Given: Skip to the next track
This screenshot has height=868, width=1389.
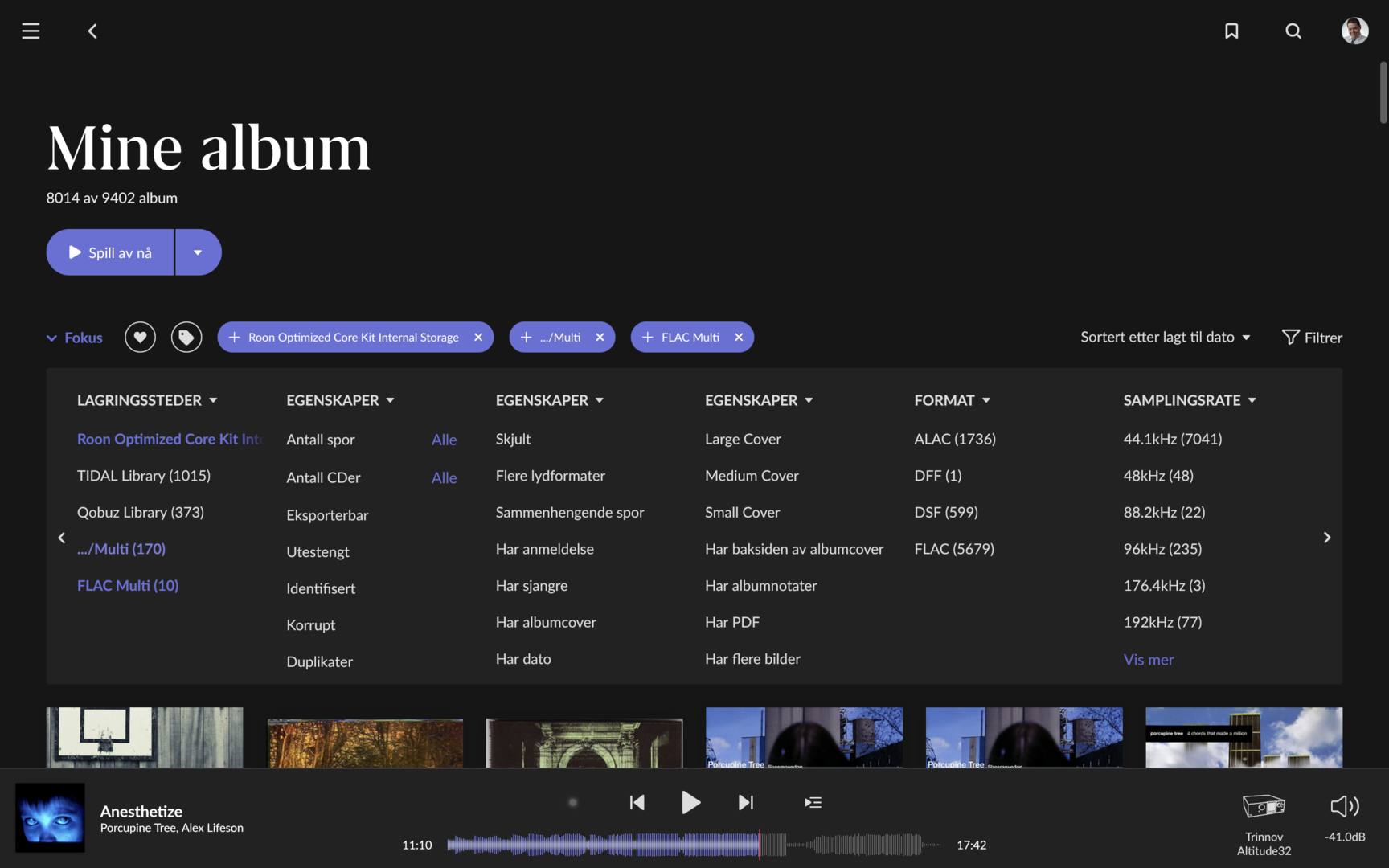Looking at the screenshot, I should [745, 802].
